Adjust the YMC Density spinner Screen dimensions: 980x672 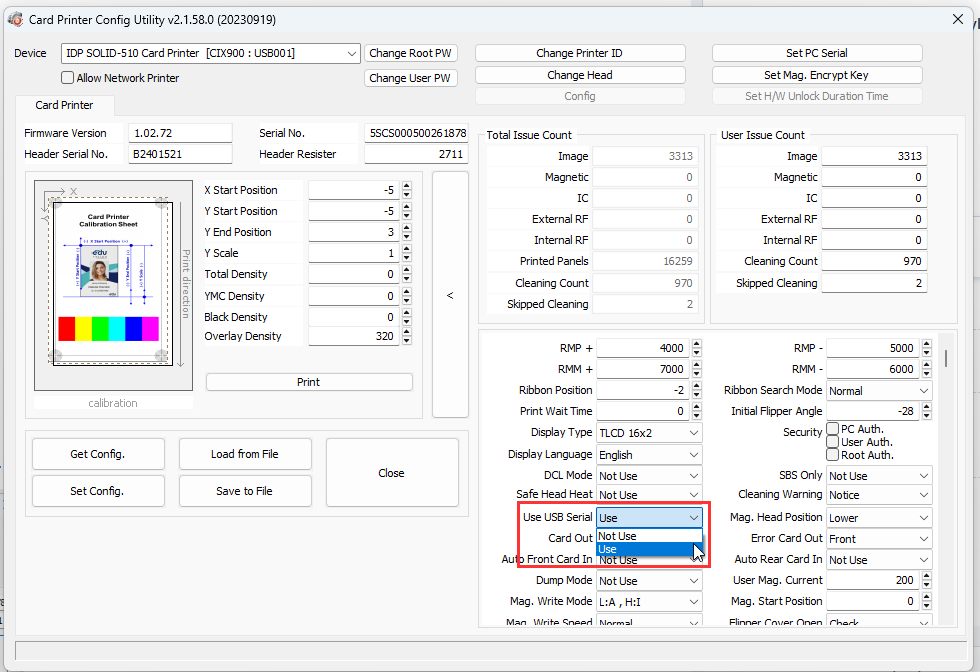tap(407, 296)
